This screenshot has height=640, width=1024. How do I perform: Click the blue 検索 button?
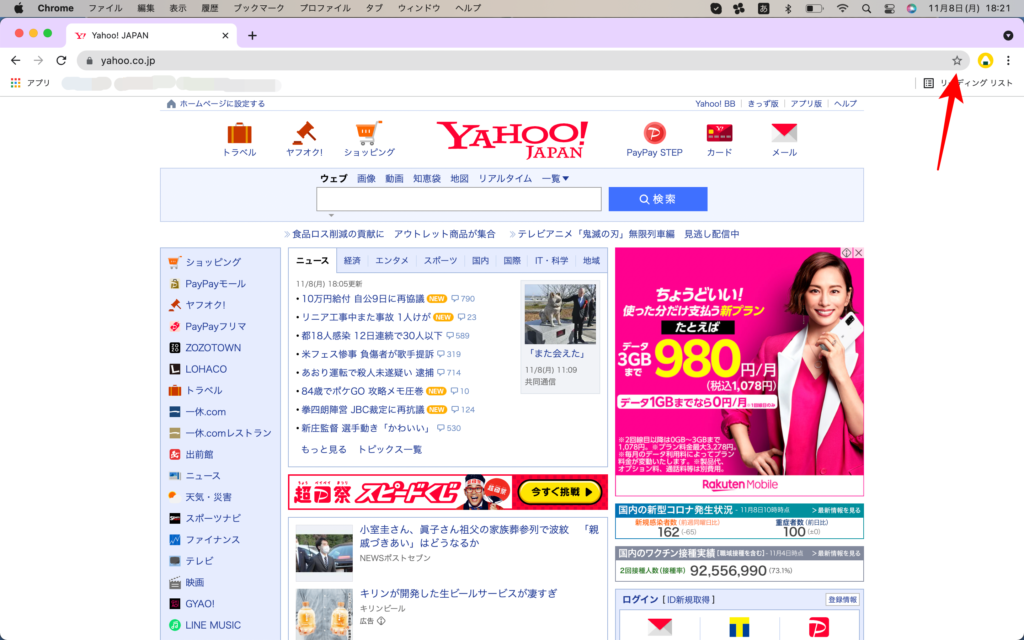(x=658, y=199)
